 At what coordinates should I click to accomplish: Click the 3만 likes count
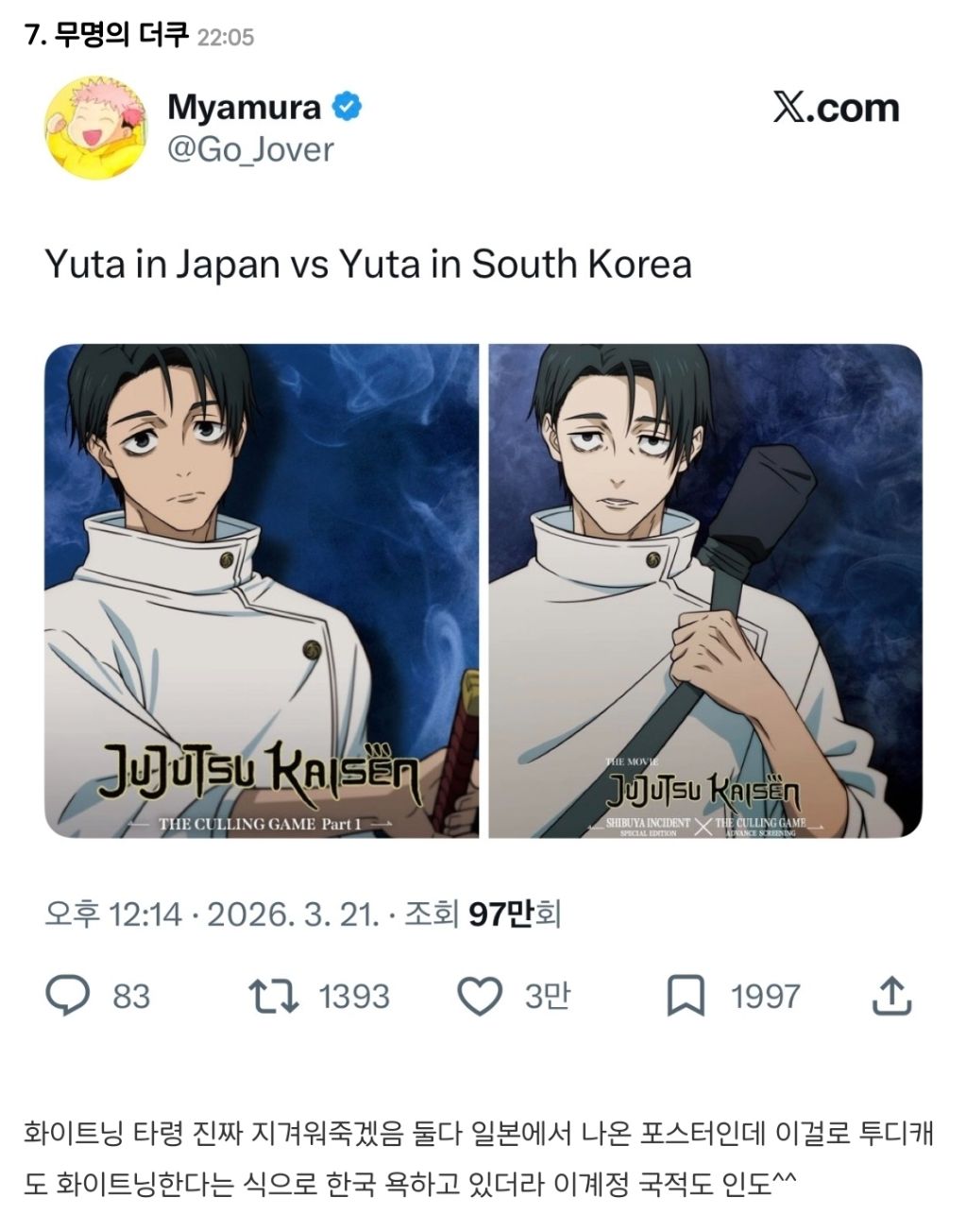tap(548, 996)
